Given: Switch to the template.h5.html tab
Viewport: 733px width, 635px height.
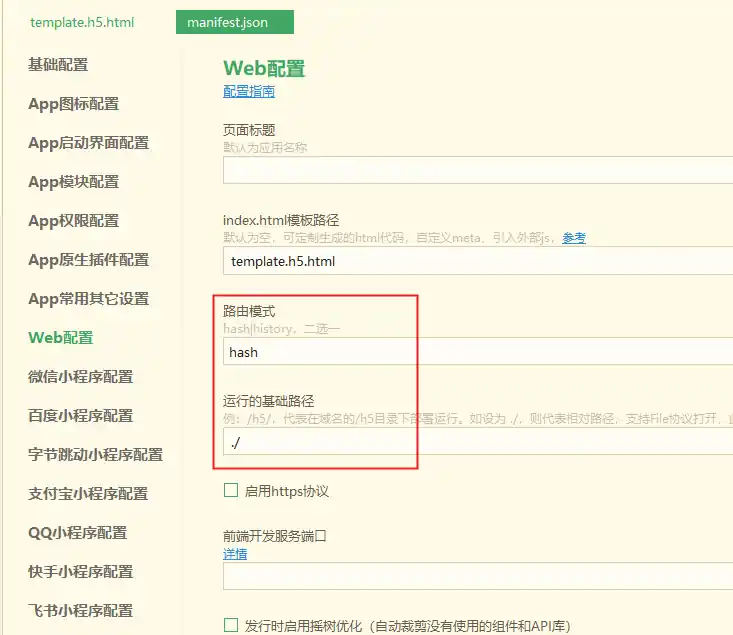Looking at the screenshot, I should click(x=82, y=22).
